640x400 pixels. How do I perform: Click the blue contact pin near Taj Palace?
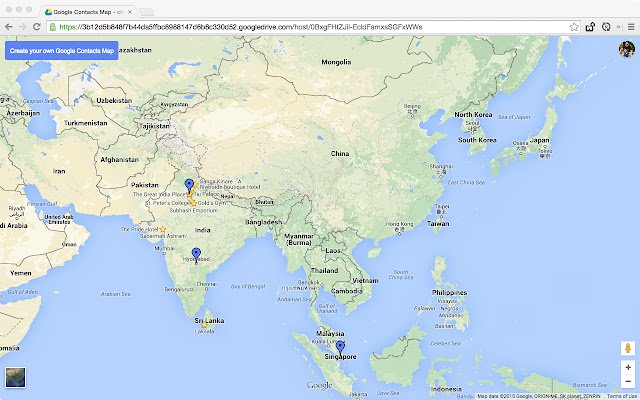[189, 185]
